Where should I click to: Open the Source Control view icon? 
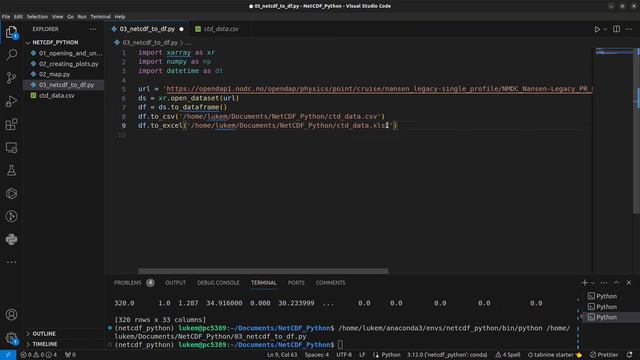click(x=11, y=78)
